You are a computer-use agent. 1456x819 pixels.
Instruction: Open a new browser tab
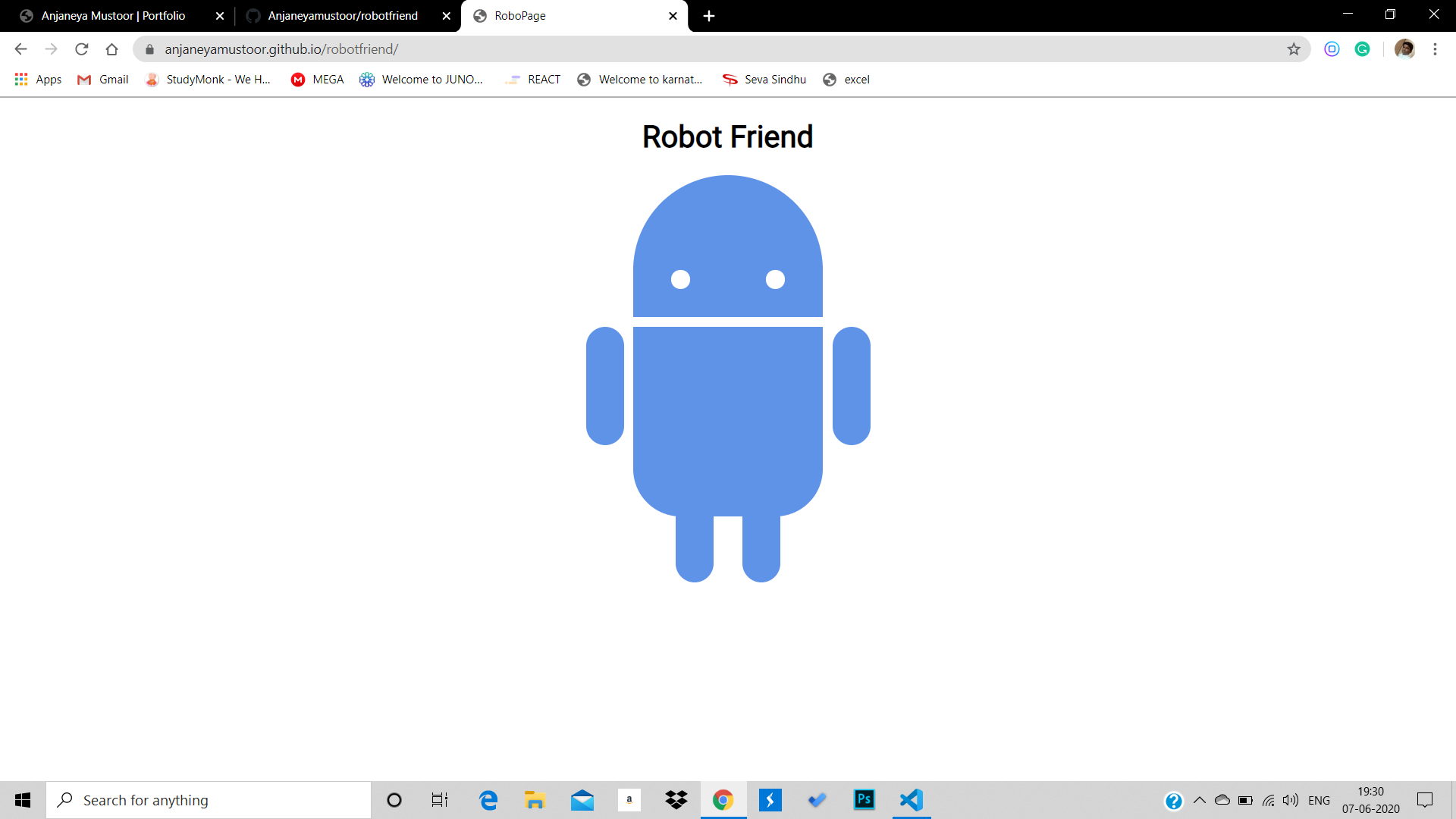[x=709, y=16]
